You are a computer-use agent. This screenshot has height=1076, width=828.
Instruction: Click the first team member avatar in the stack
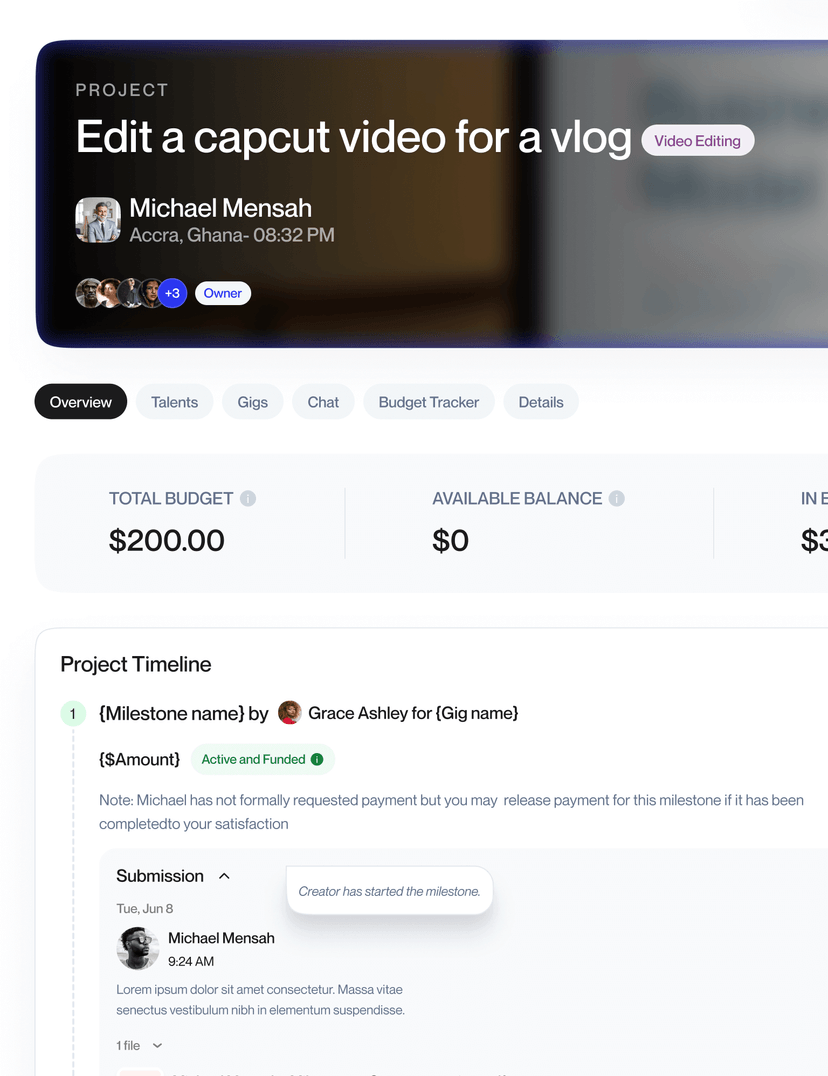(88, 293)
